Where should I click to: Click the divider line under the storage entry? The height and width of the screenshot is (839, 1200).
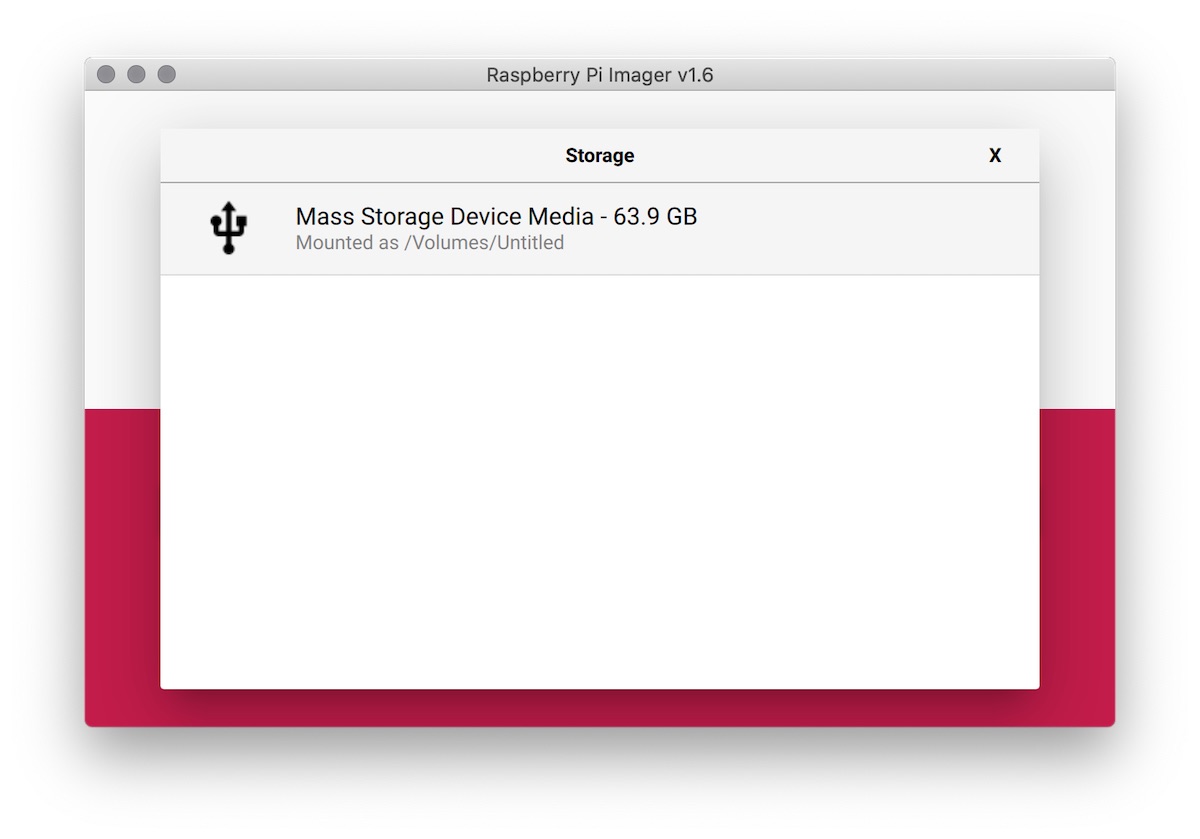click(600, 274)
